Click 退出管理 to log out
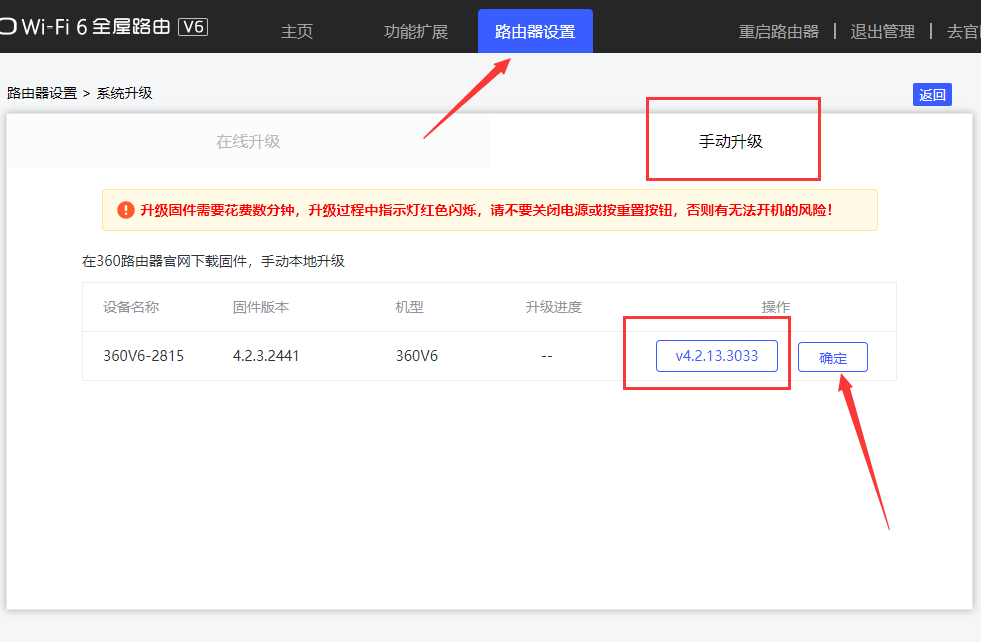The width and height of the screenshot is (981, 642). click(x=884, y=31)
